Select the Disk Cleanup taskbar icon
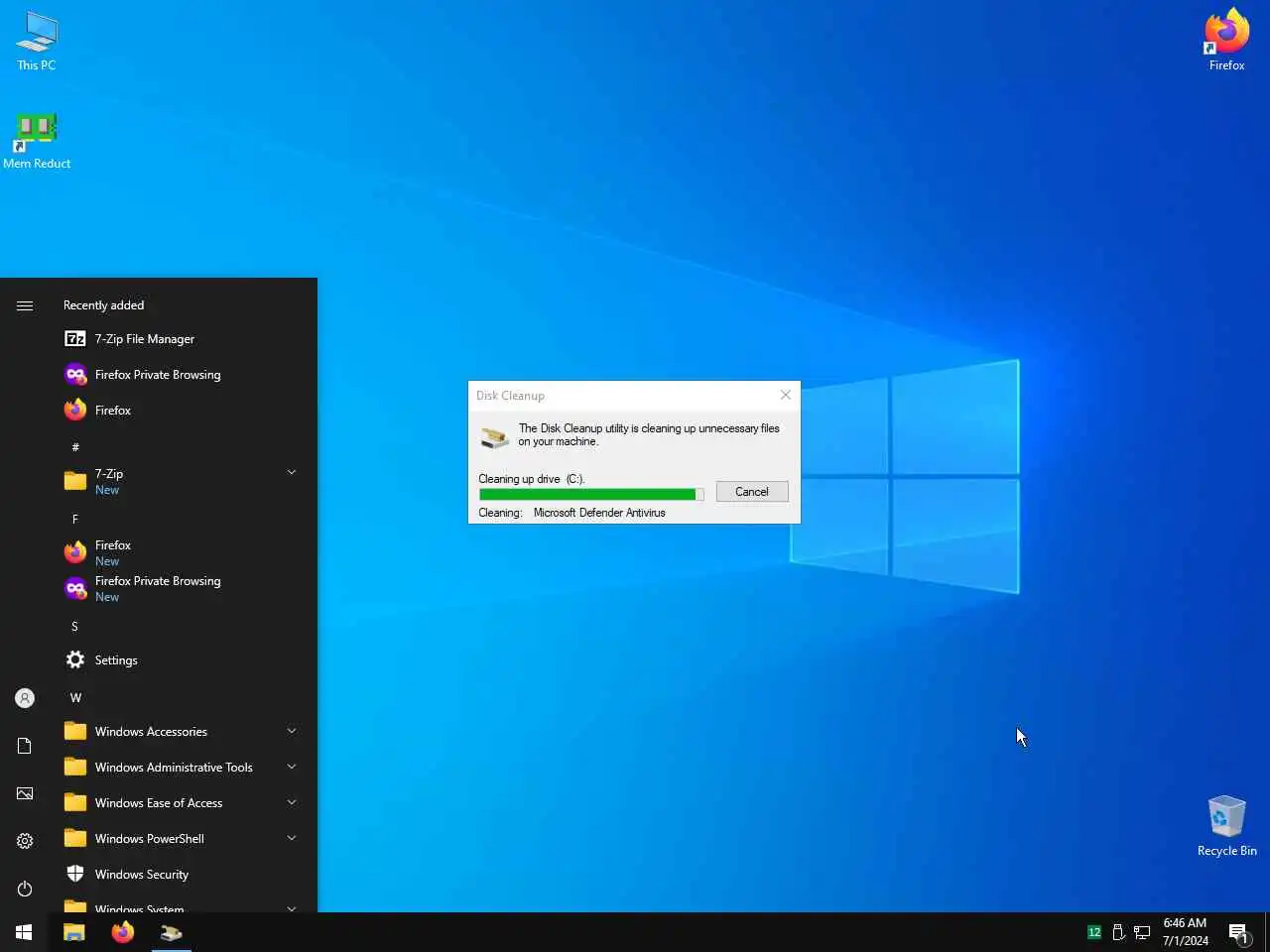 (x=172, y=932)
